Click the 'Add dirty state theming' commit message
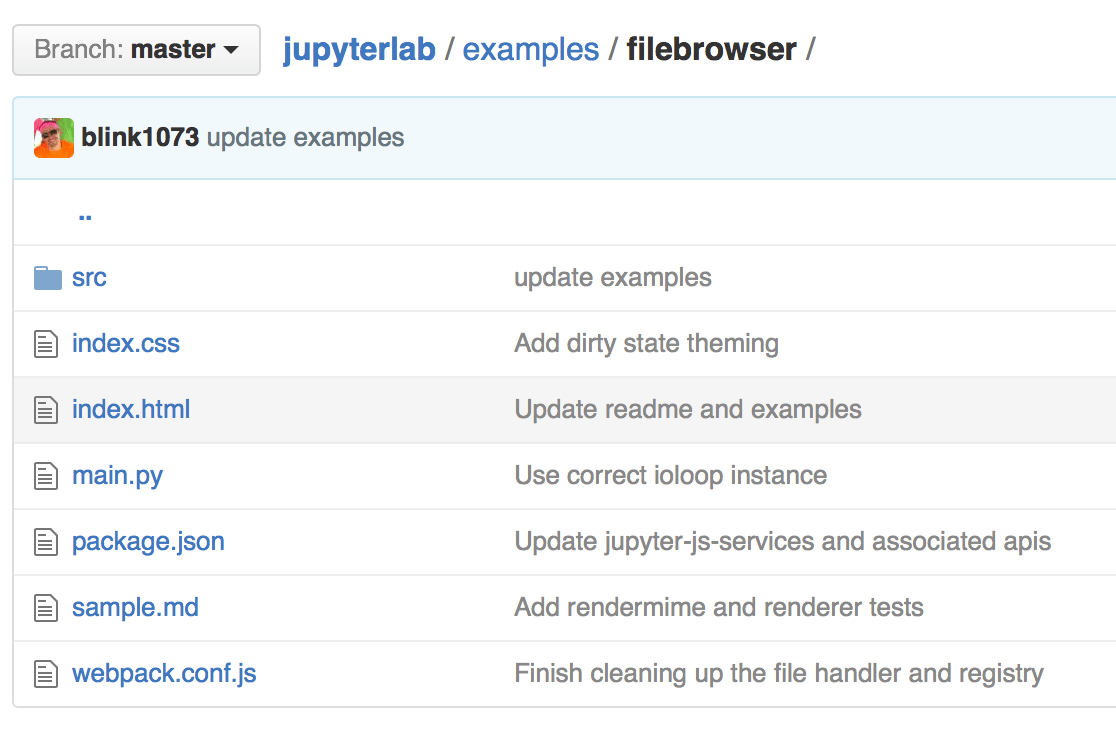Image resolution: width=1116 pixels, height=740 pixels. (646, 343)
